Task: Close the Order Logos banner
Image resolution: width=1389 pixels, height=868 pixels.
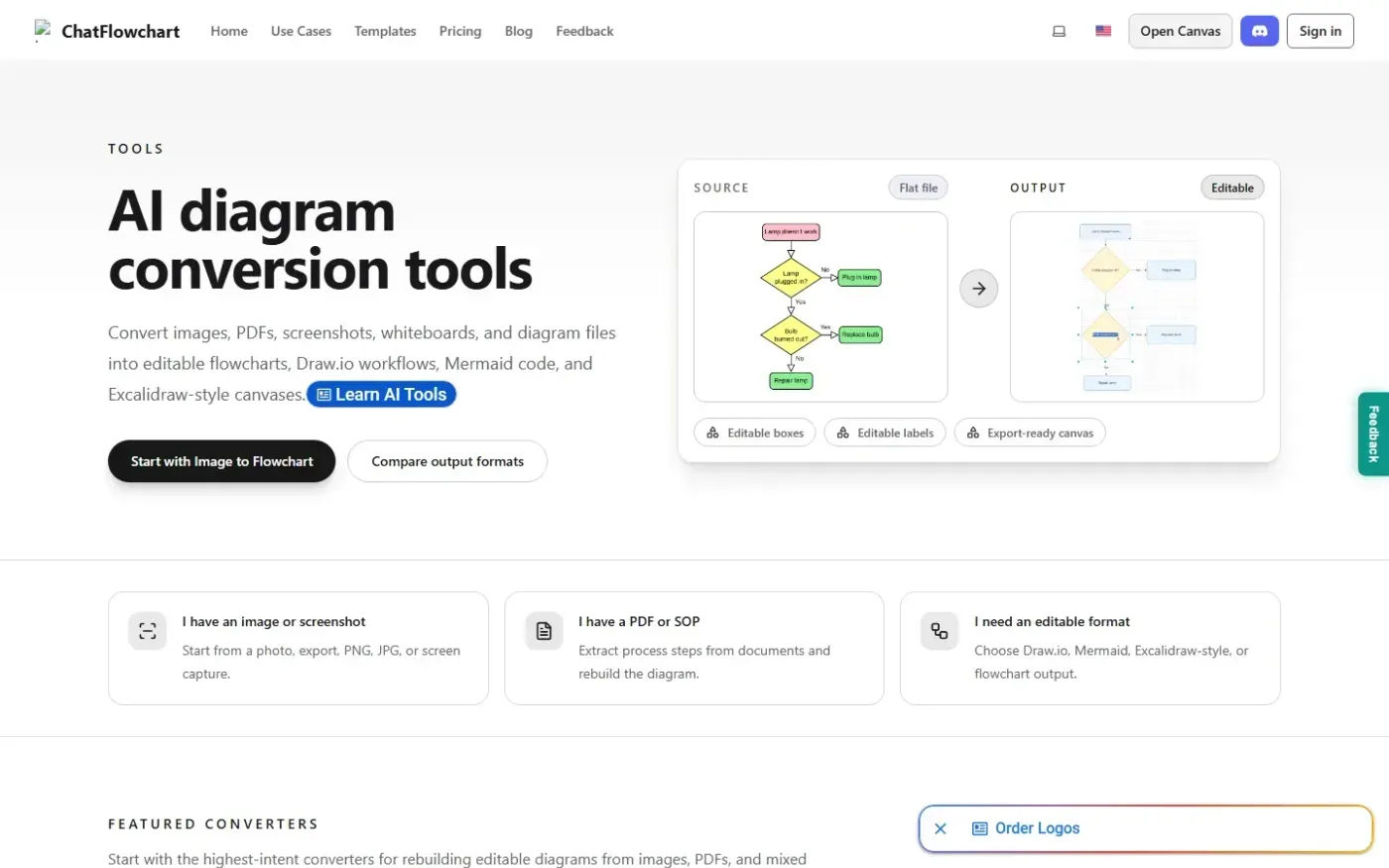Action: pos(941,828)
